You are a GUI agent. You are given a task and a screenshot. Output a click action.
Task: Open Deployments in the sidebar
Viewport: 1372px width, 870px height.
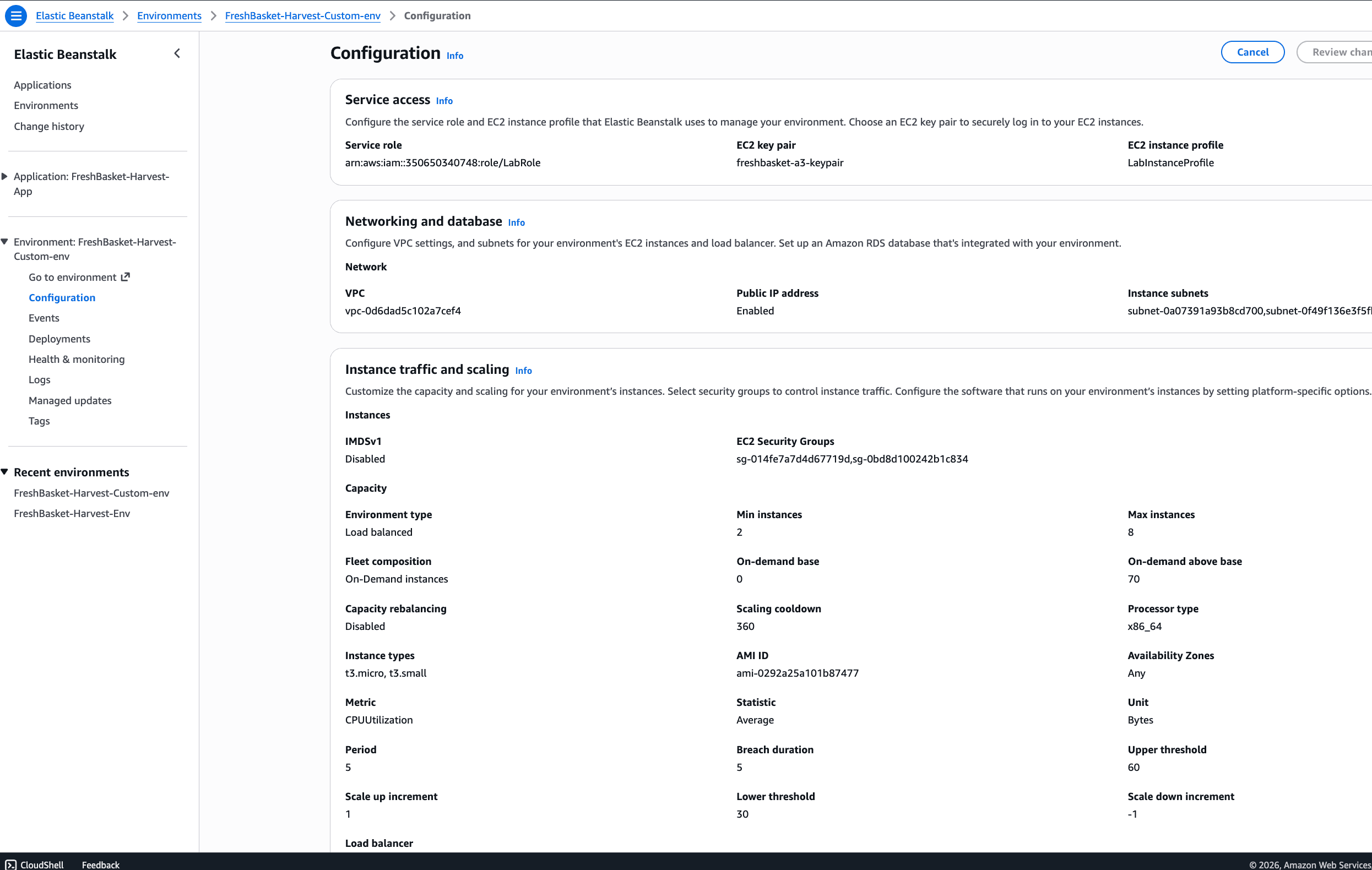(59, 339)
